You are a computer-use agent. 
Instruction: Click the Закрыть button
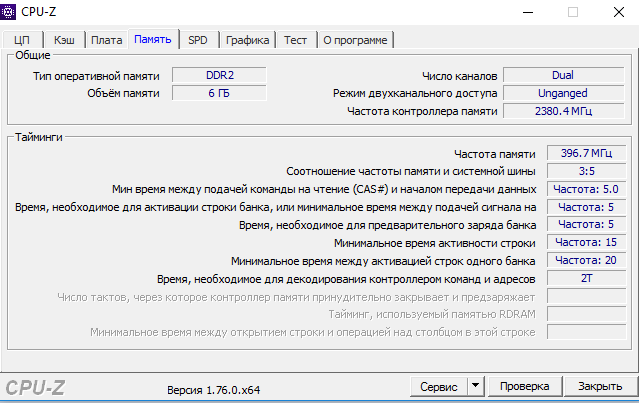click(600, 386)
